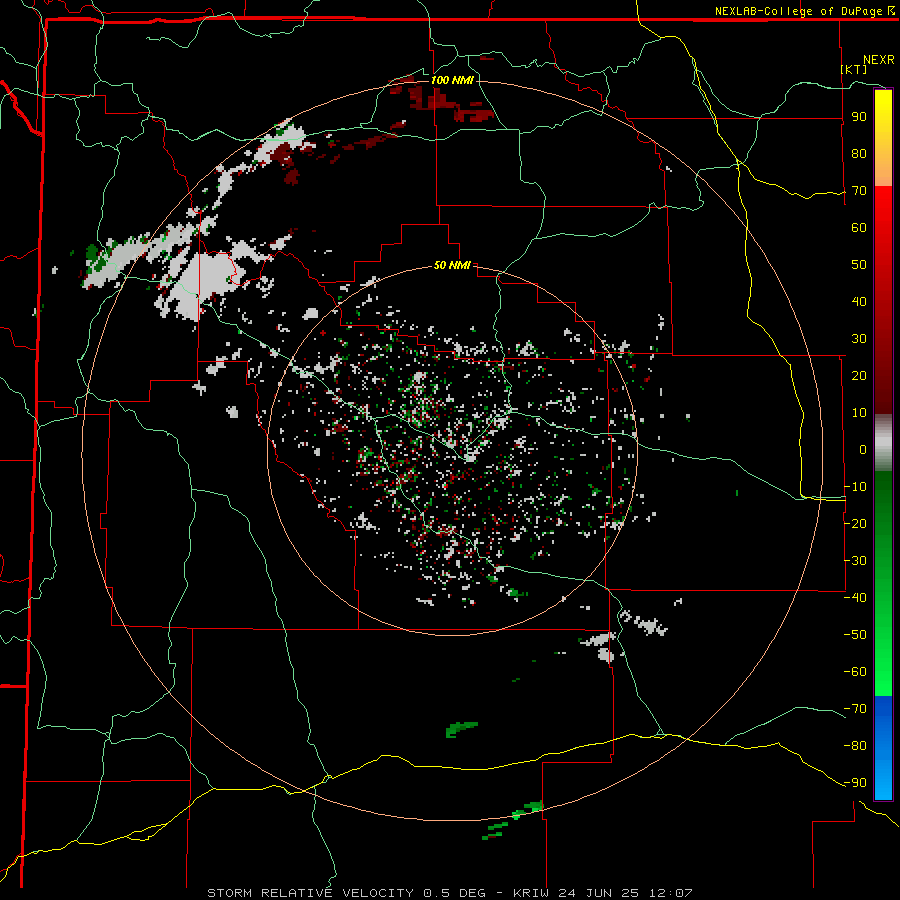Click the 50 NMI range ring label
The height and width of the screenshot is (900, 900).
tap(452, 265)
